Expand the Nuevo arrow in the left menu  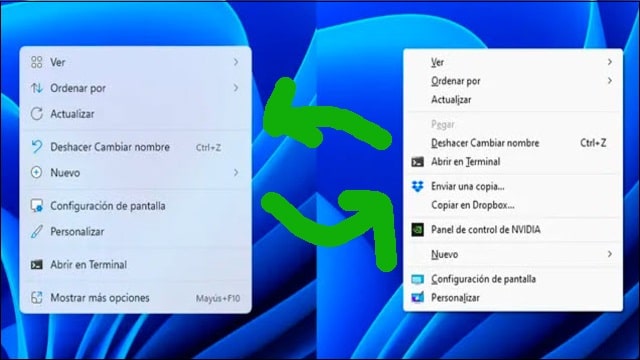tap(236, 173)
